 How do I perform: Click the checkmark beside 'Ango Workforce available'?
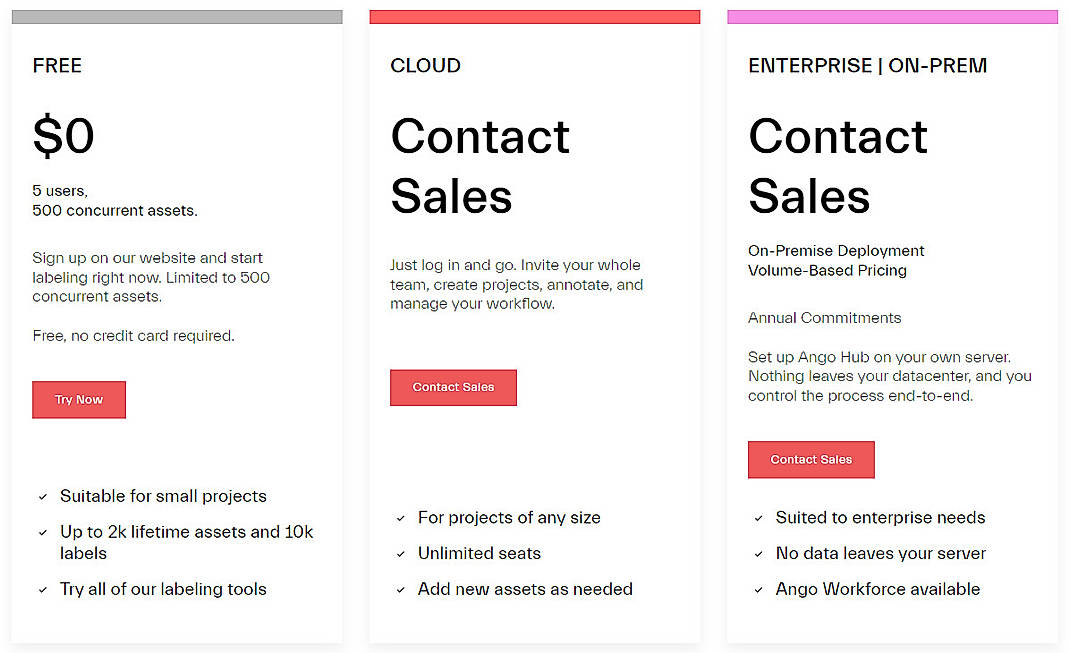pyautogui.click(x=759, y=589)
